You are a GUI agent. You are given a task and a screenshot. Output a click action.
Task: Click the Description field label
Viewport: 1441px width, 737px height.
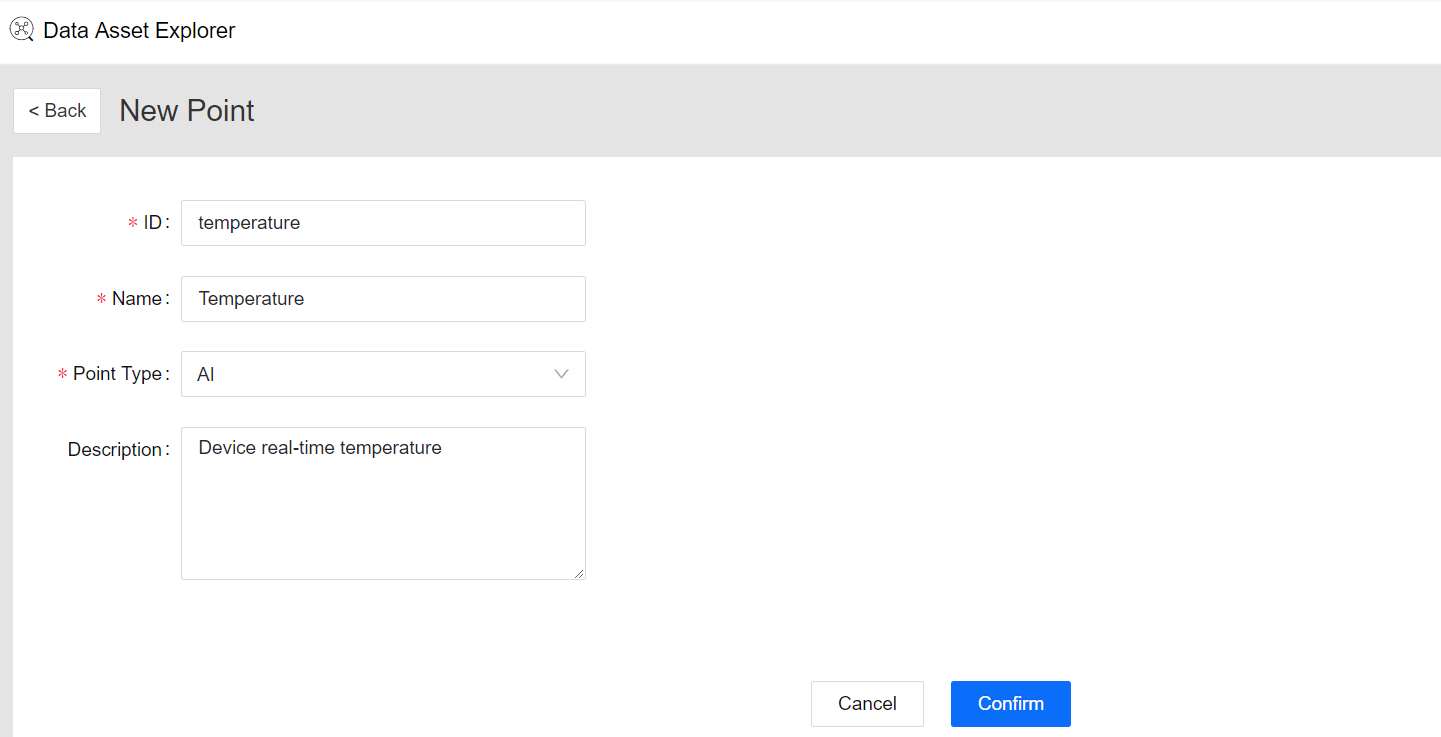[115, 450]
